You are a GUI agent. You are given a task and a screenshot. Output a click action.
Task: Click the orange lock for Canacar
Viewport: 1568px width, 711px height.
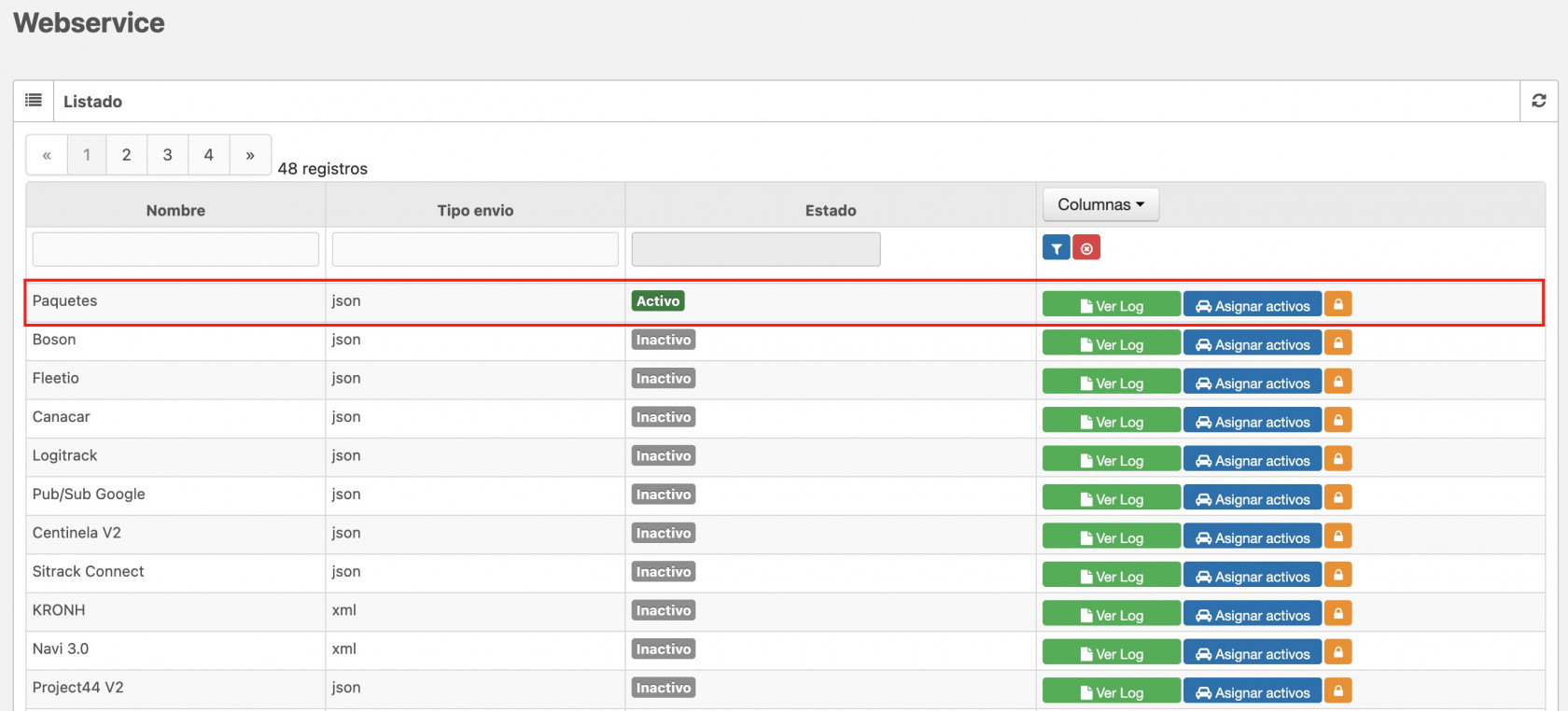1338,421
